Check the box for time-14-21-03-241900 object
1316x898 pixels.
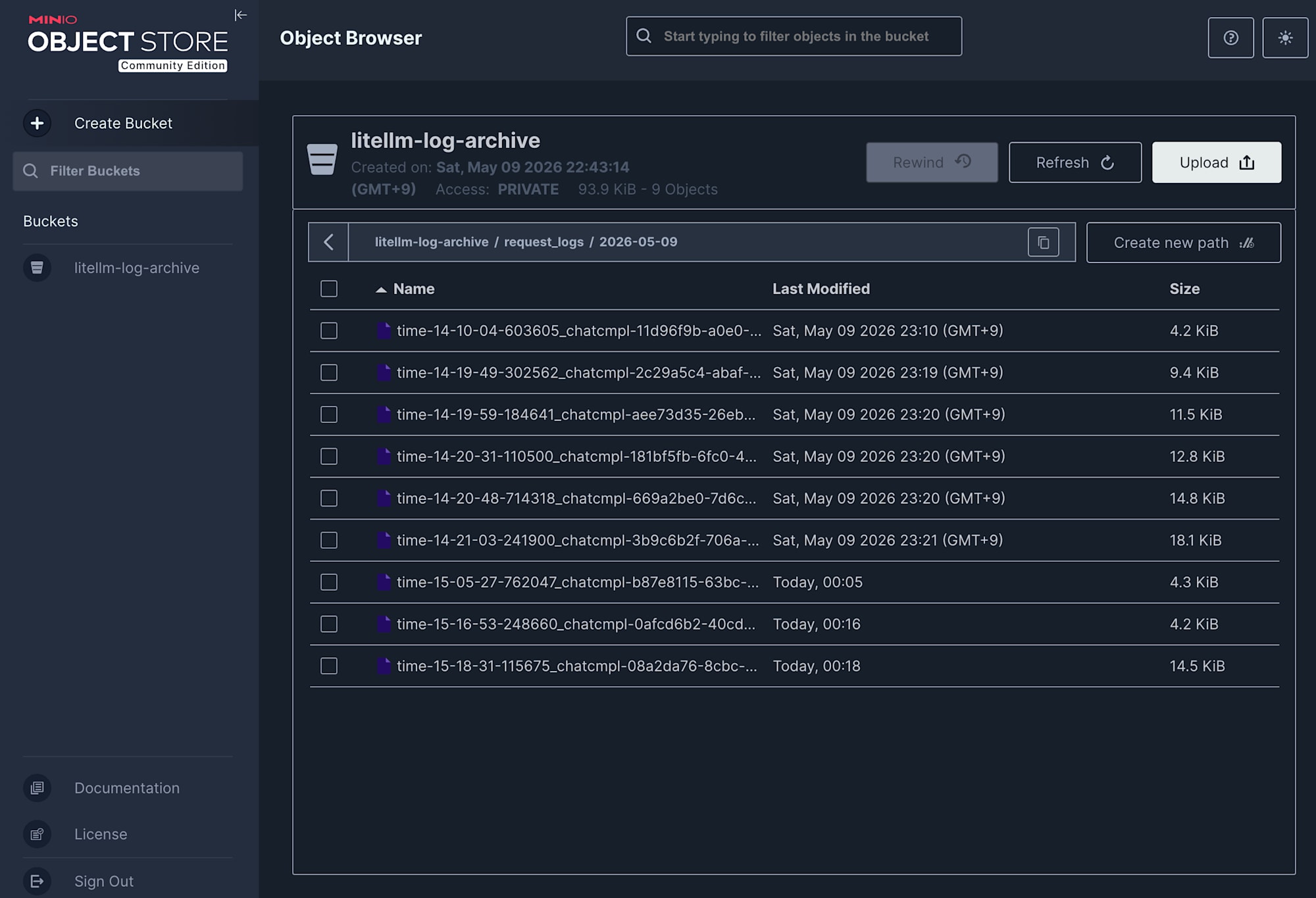329,540
